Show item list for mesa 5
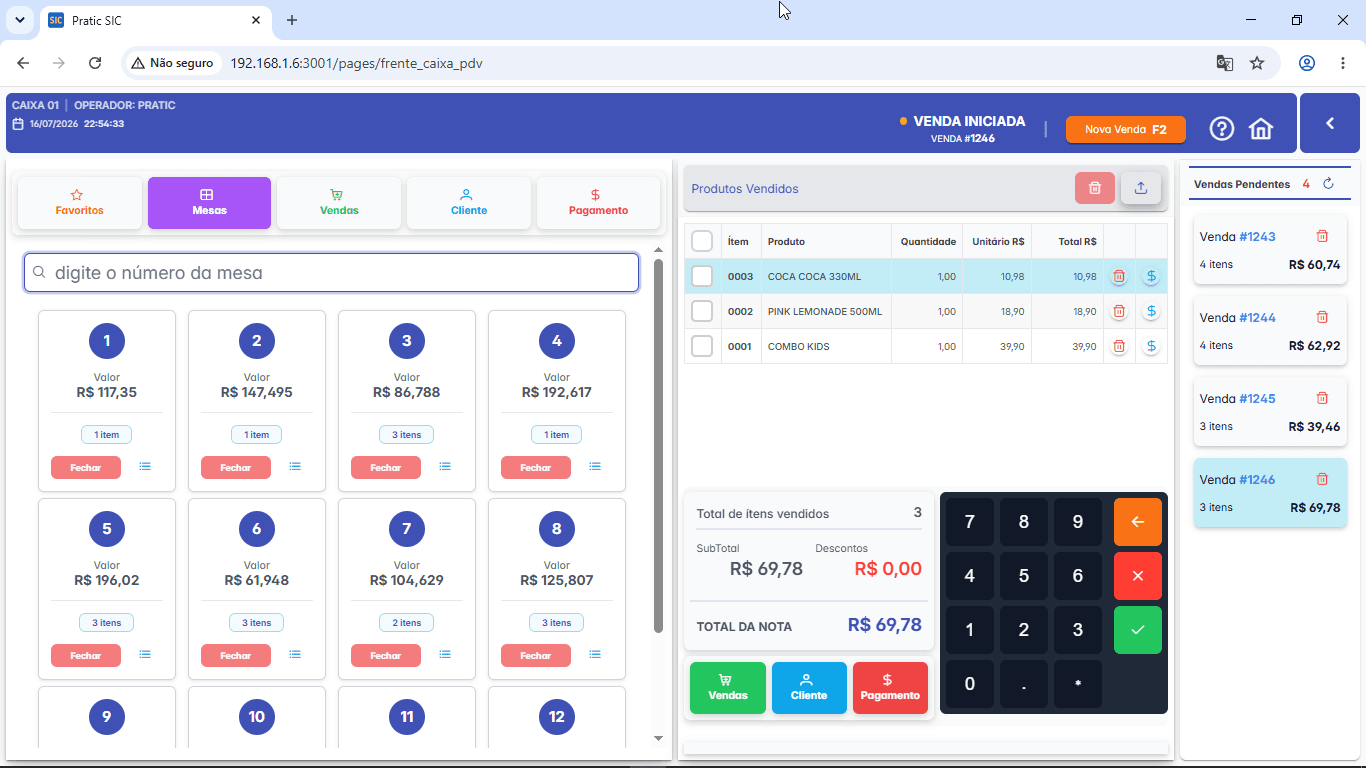The height and width of the screenshot is (768, 1366). tap(145, 655)
